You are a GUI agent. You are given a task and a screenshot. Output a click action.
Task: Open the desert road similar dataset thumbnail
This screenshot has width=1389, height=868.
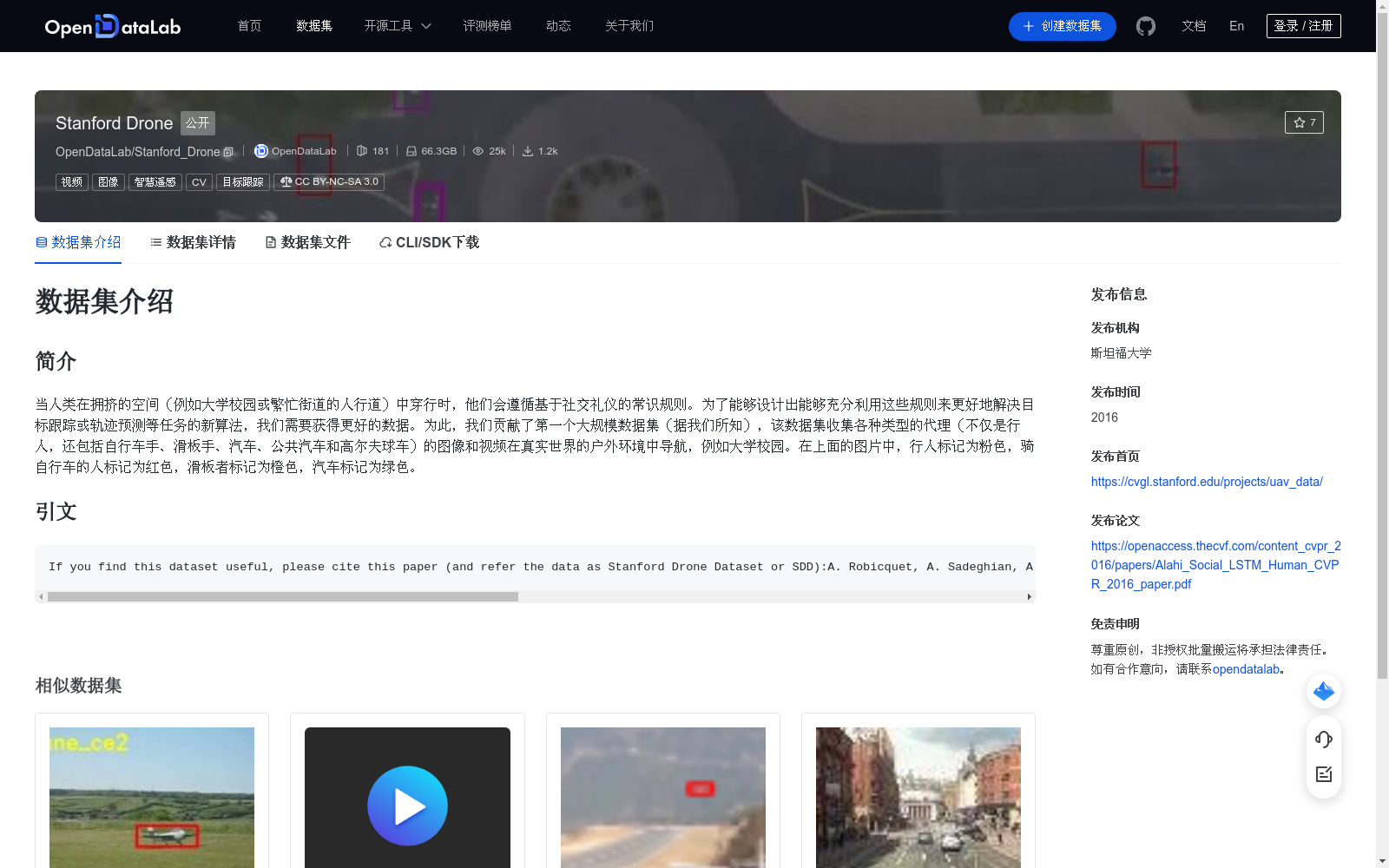point(663,798)
